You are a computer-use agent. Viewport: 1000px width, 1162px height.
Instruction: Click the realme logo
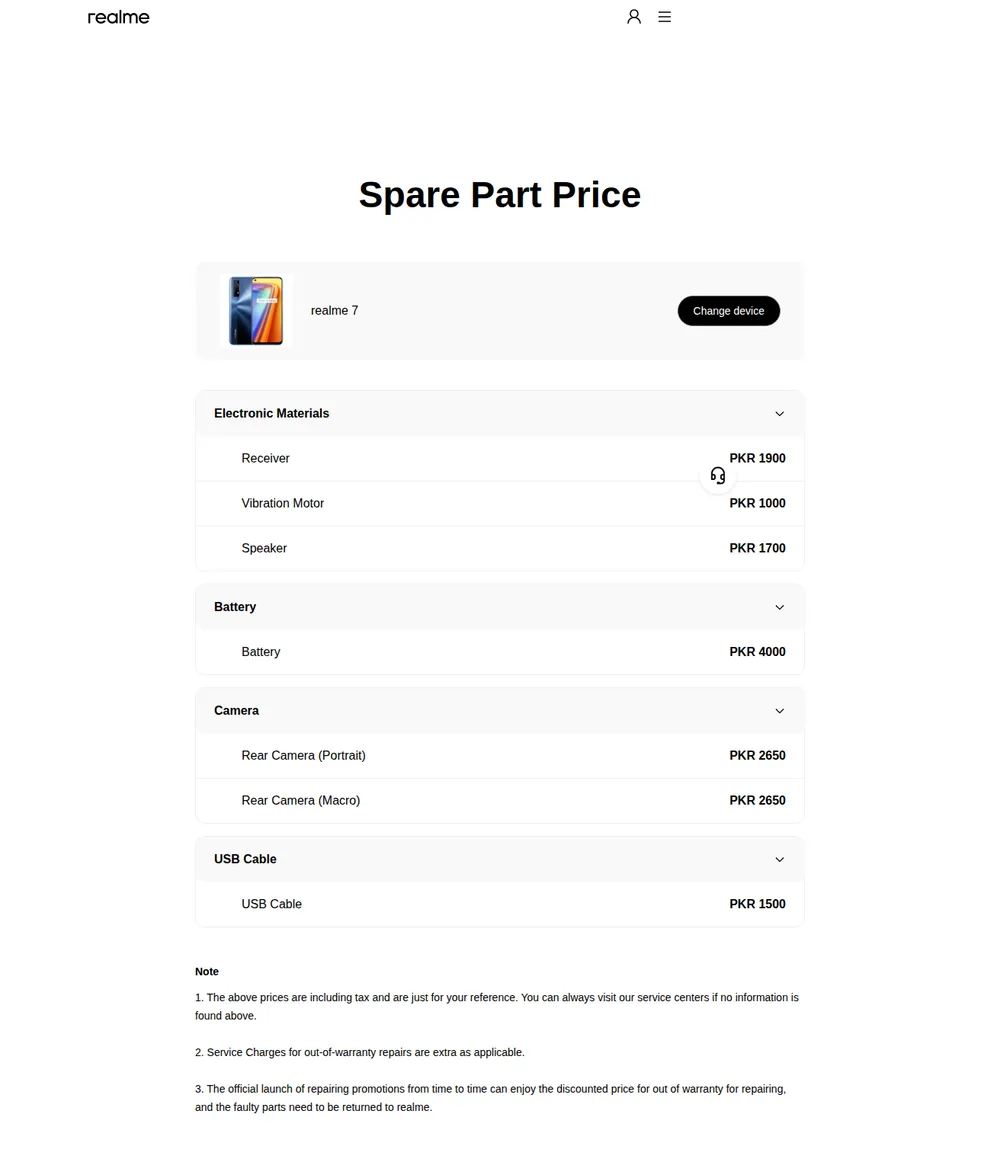click(x=119, y=17)
